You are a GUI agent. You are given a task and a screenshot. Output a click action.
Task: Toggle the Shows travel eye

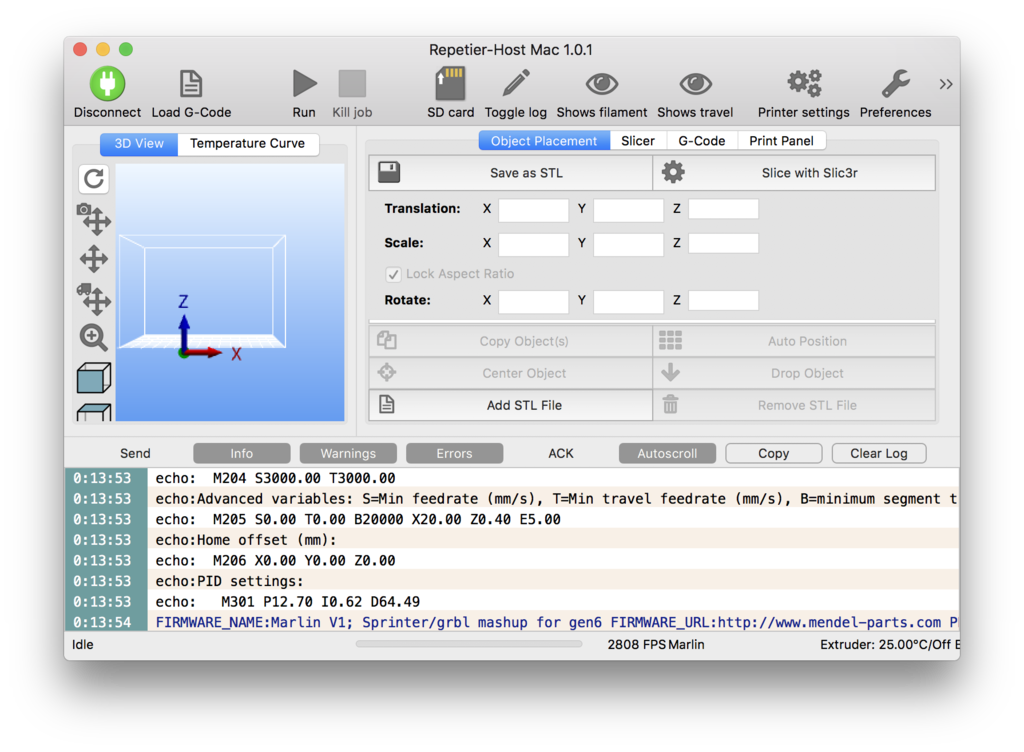tap(695, 84)
